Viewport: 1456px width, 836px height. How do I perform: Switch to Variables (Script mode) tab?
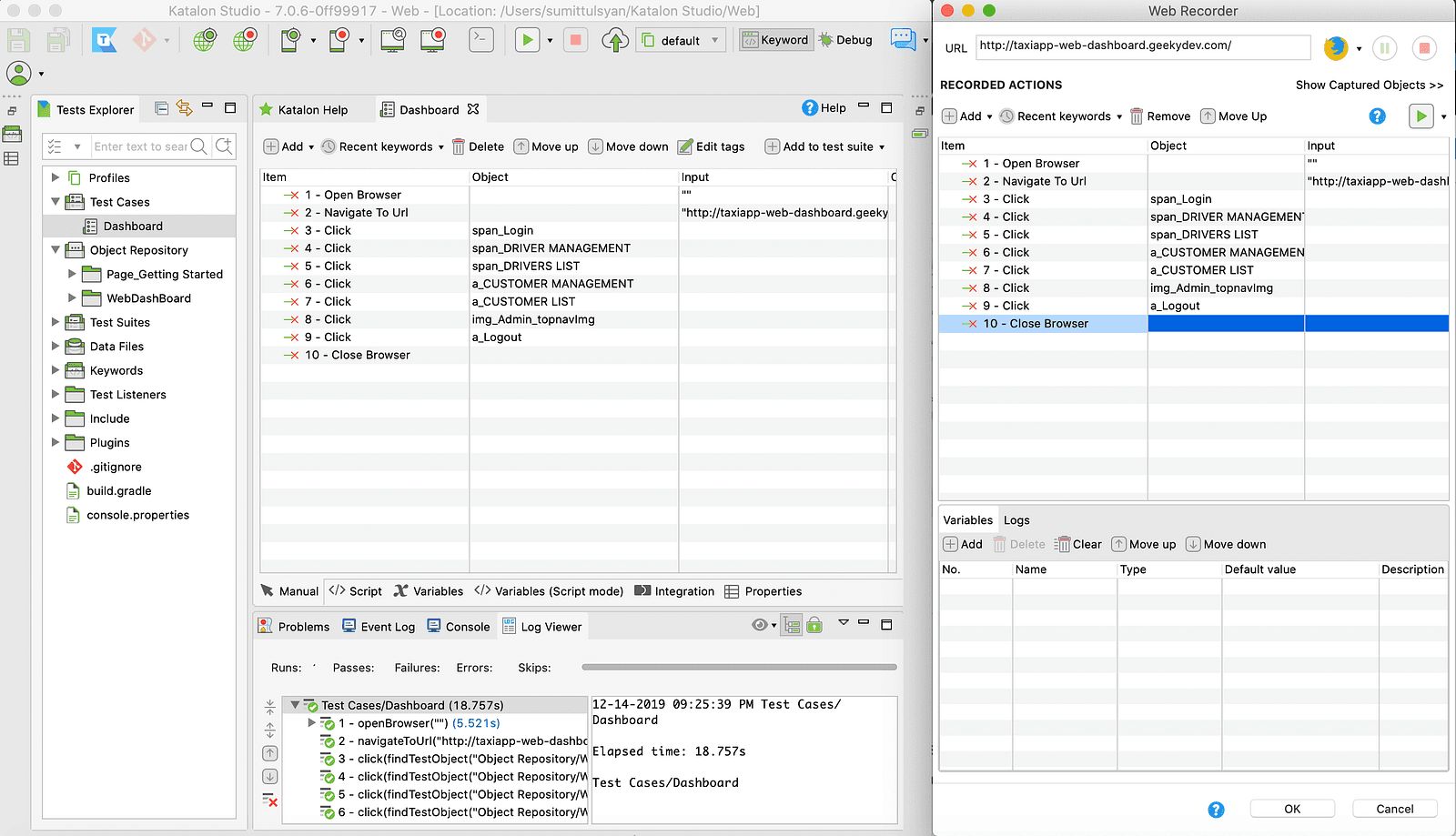(549, 591)
